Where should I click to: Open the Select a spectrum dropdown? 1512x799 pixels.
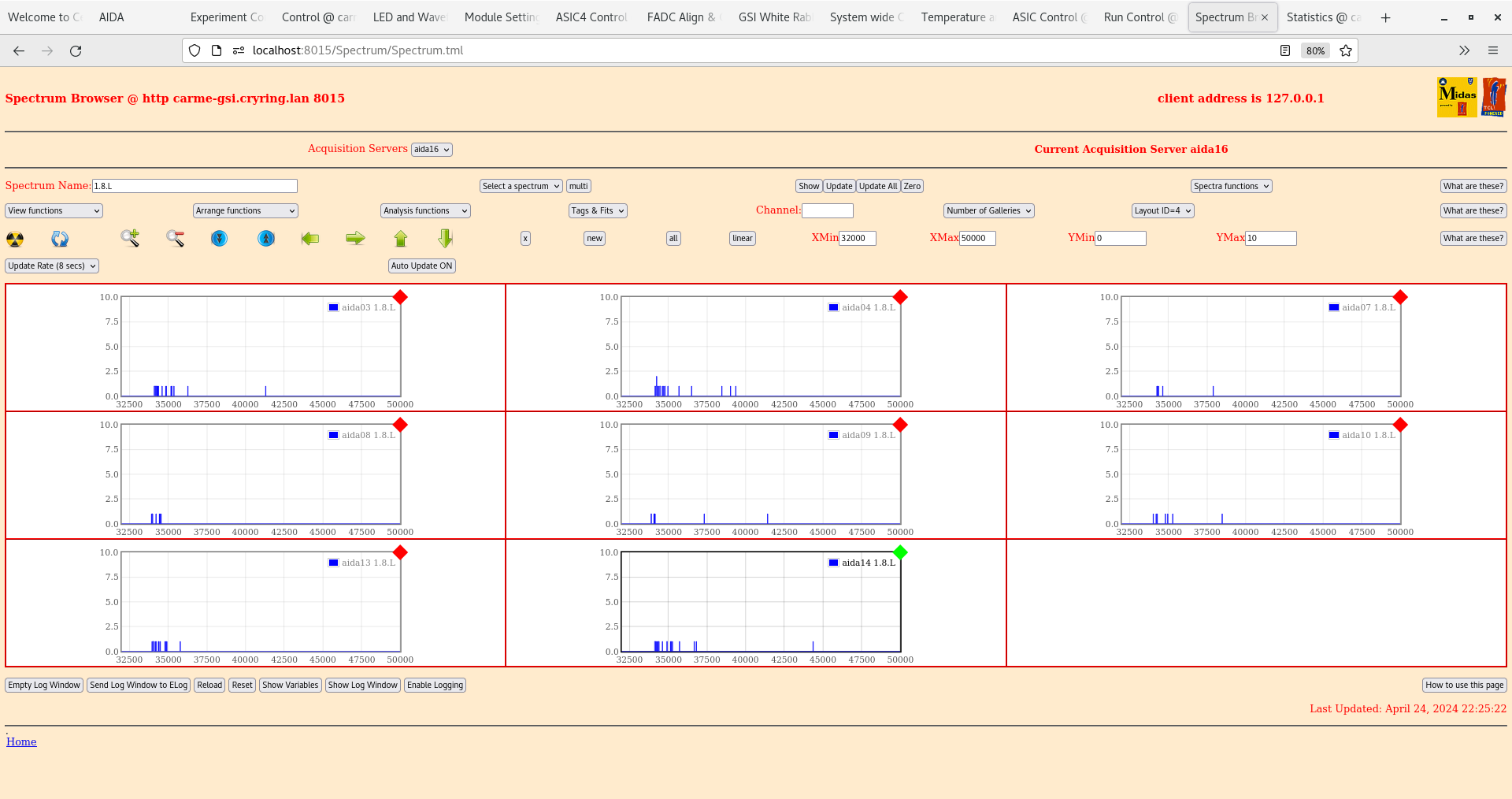click(520, 186)
